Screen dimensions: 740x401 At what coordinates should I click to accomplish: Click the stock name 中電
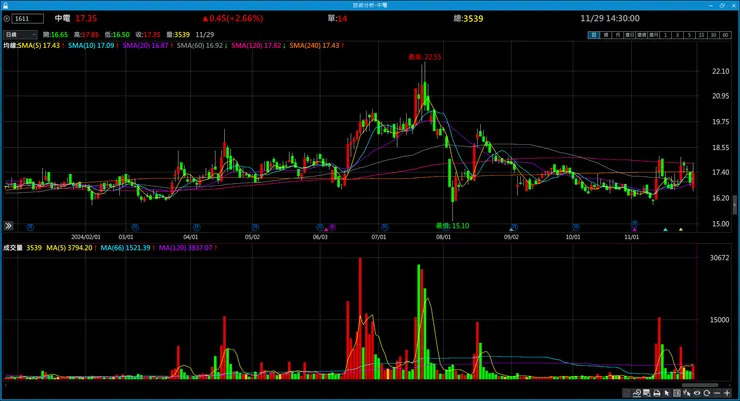(x=62, y=18)
